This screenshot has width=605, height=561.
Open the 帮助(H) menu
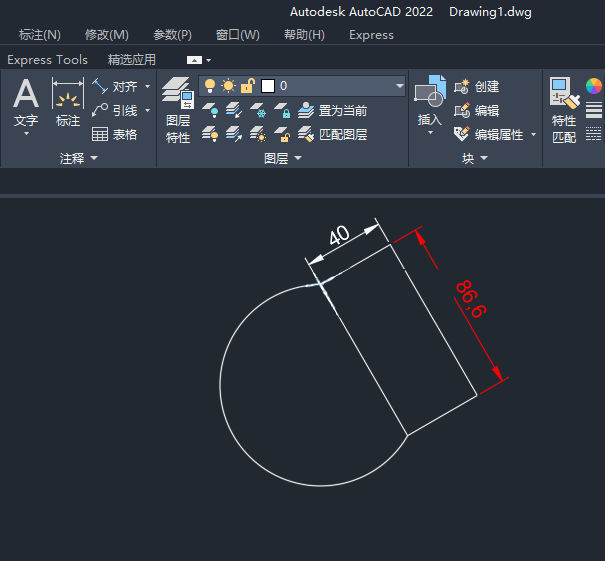[x=304, y=35]
